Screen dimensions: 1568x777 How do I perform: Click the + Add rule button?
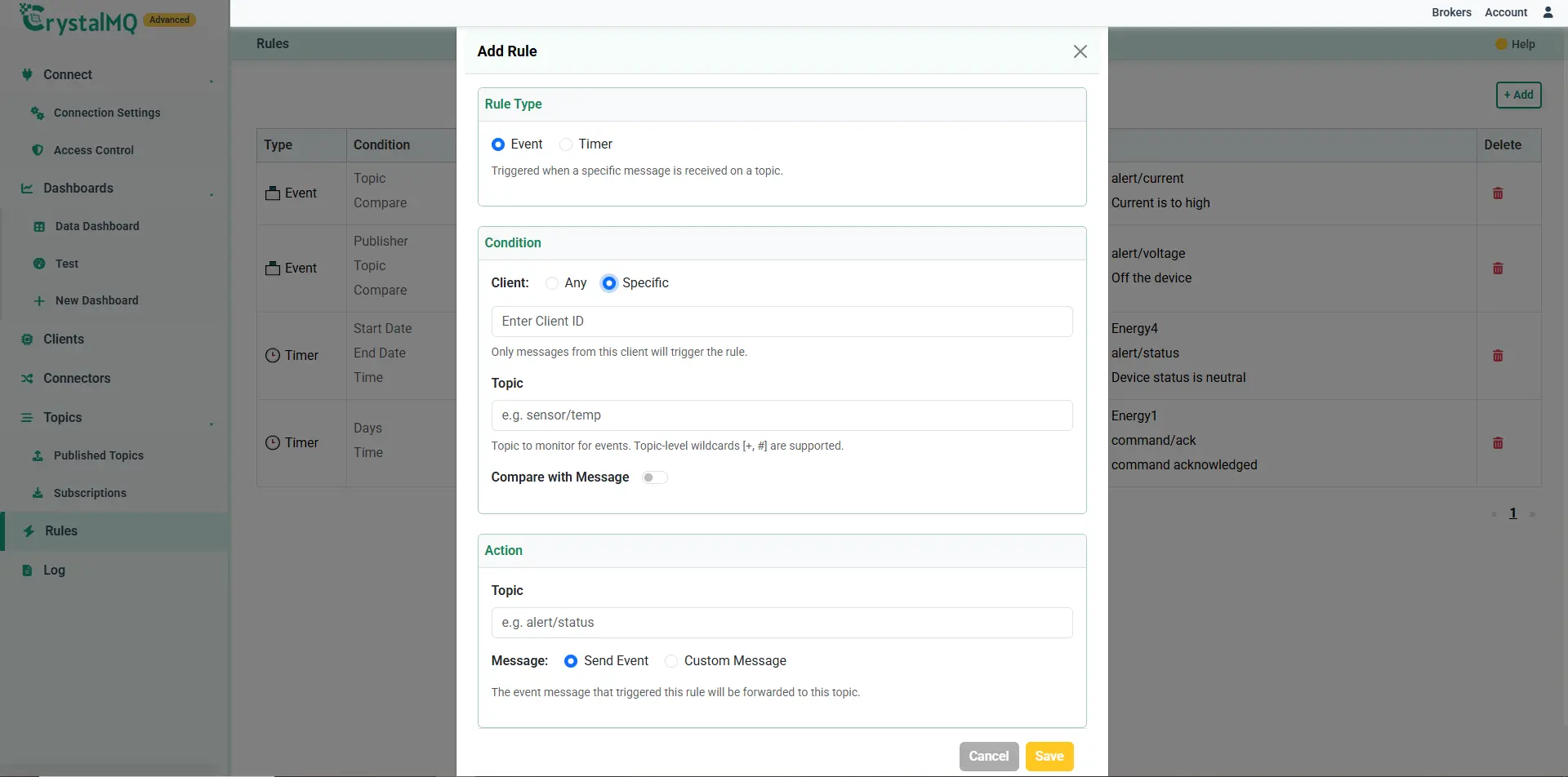(1519, 95)
